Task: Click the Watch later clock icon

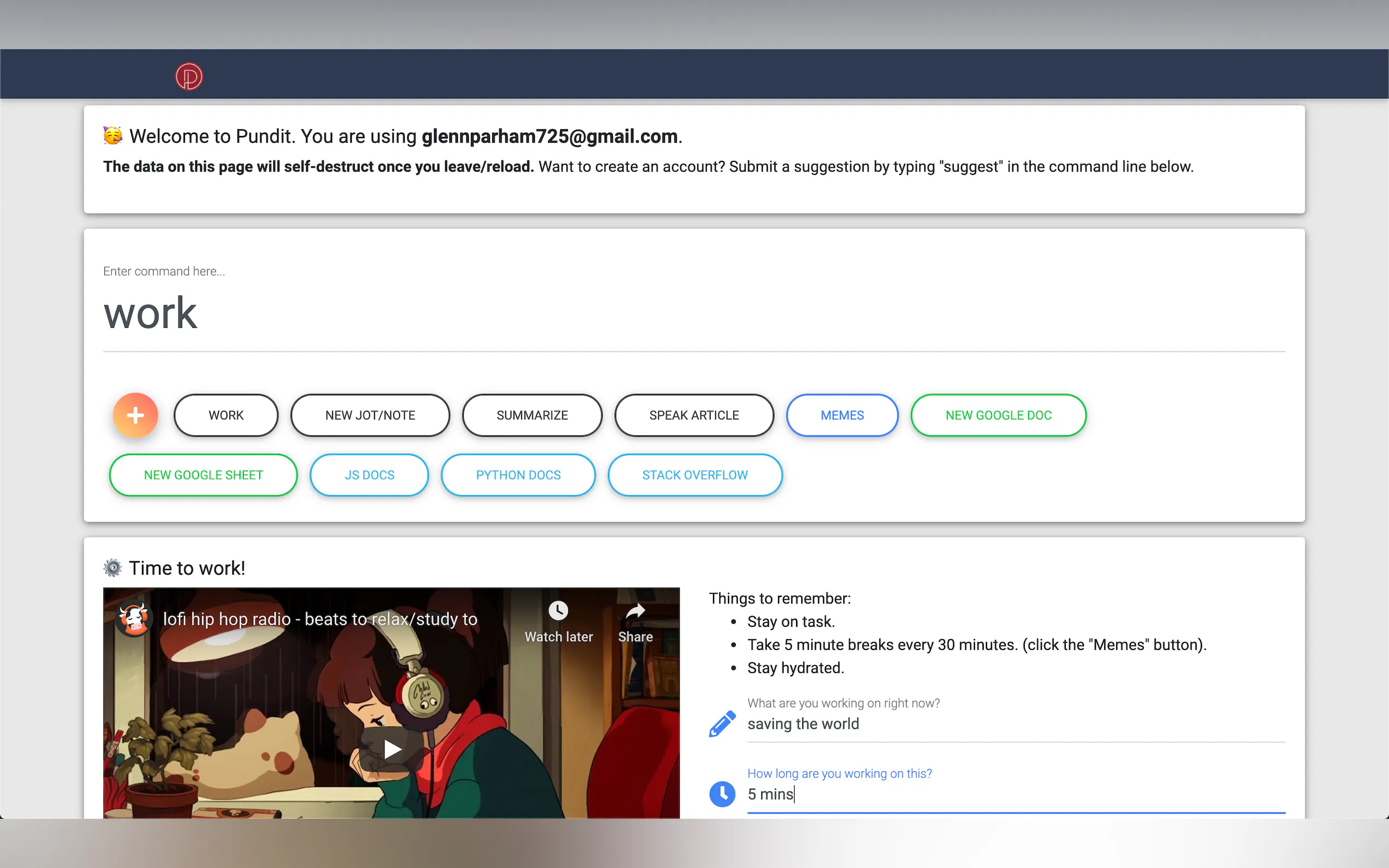Action: pos(558,610)
